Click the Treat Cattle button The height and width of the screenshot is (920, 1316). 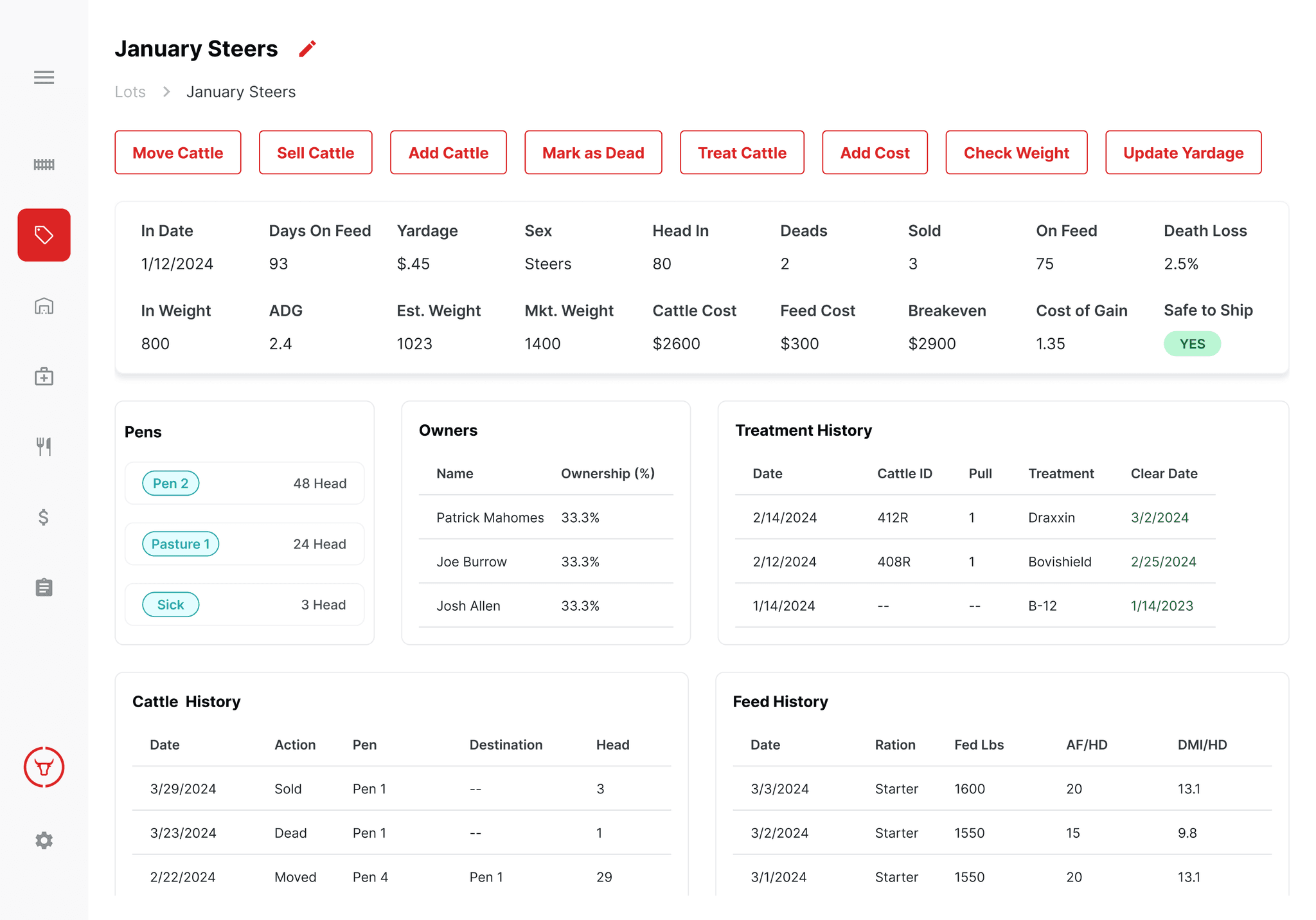coord(742,152)
